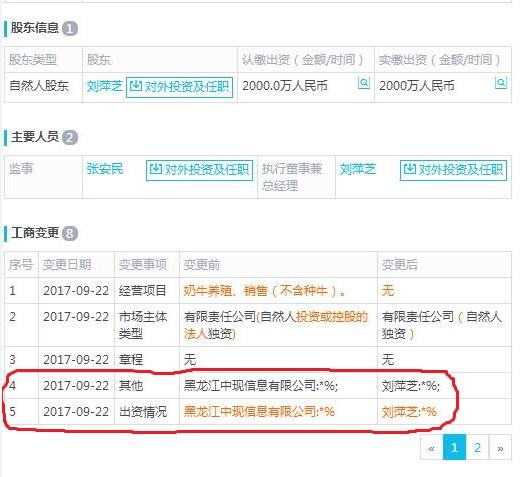
Task: Click magnifier icon beside 2000.0万人民币 subscribed capital
Action: click(x=363, y=83)
